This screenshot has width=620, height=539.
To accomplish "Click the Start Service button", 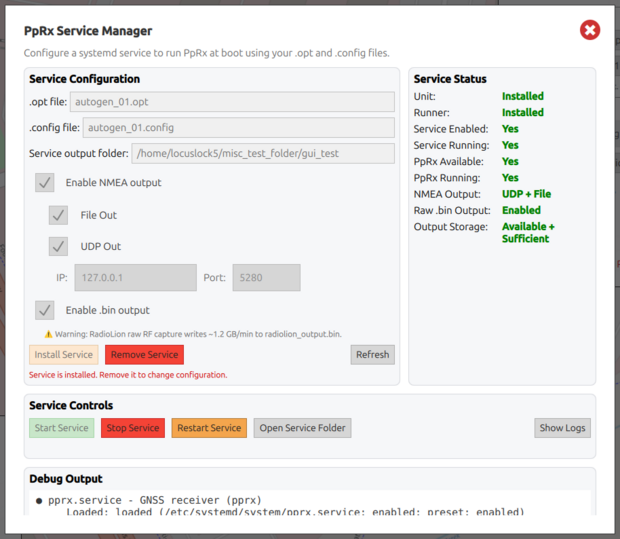I will pyautogui.click(x=62, y=428).
